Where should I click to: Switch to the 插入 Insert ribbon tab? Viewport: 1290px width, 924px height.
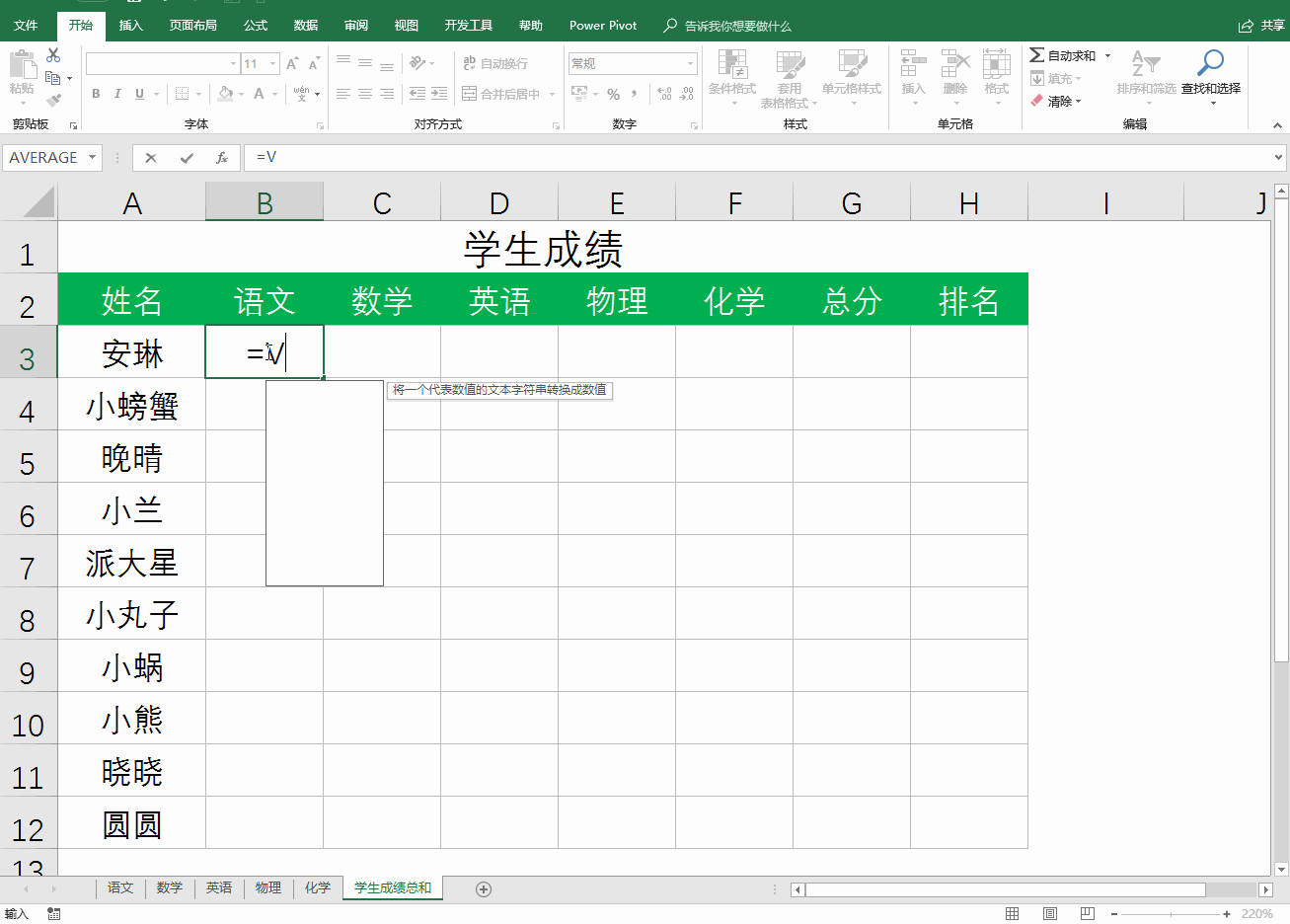point(131,25)
